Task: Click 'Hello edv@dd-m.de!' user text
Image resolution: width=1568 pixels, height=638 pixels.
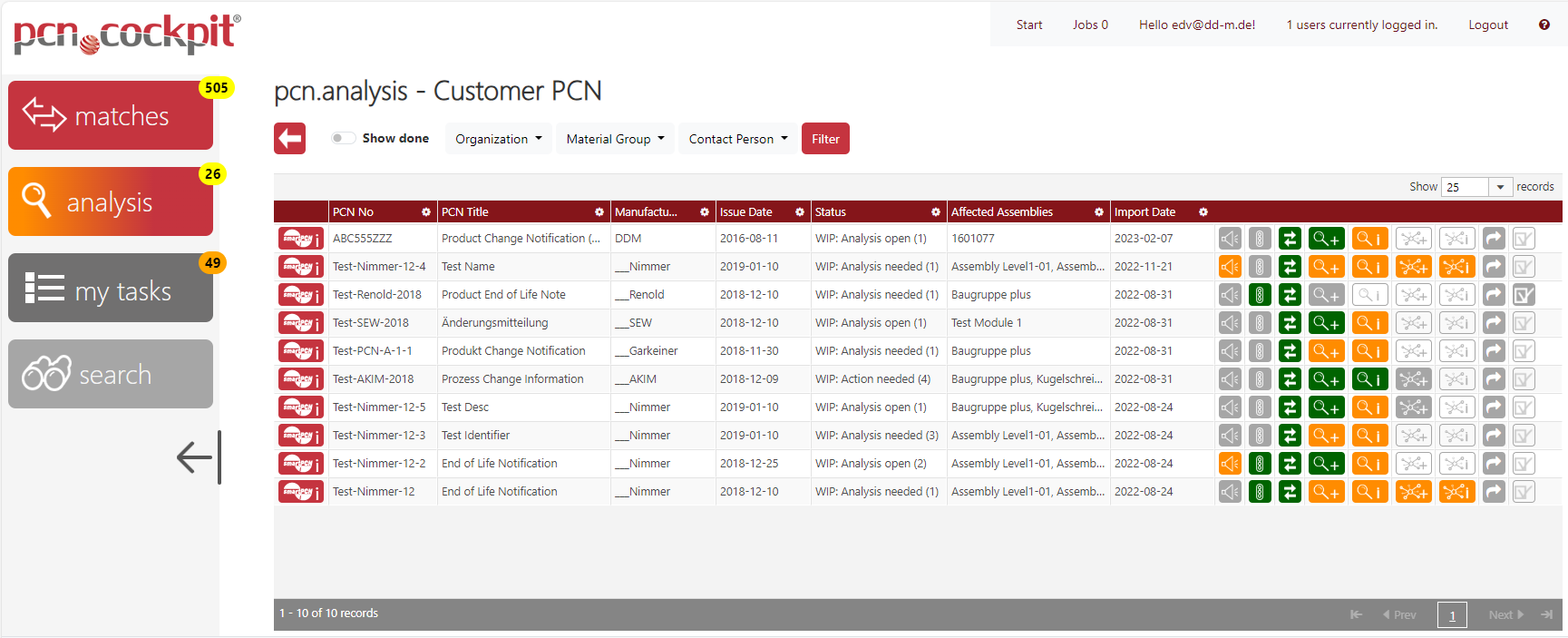Action: (x=1197, y=25)
